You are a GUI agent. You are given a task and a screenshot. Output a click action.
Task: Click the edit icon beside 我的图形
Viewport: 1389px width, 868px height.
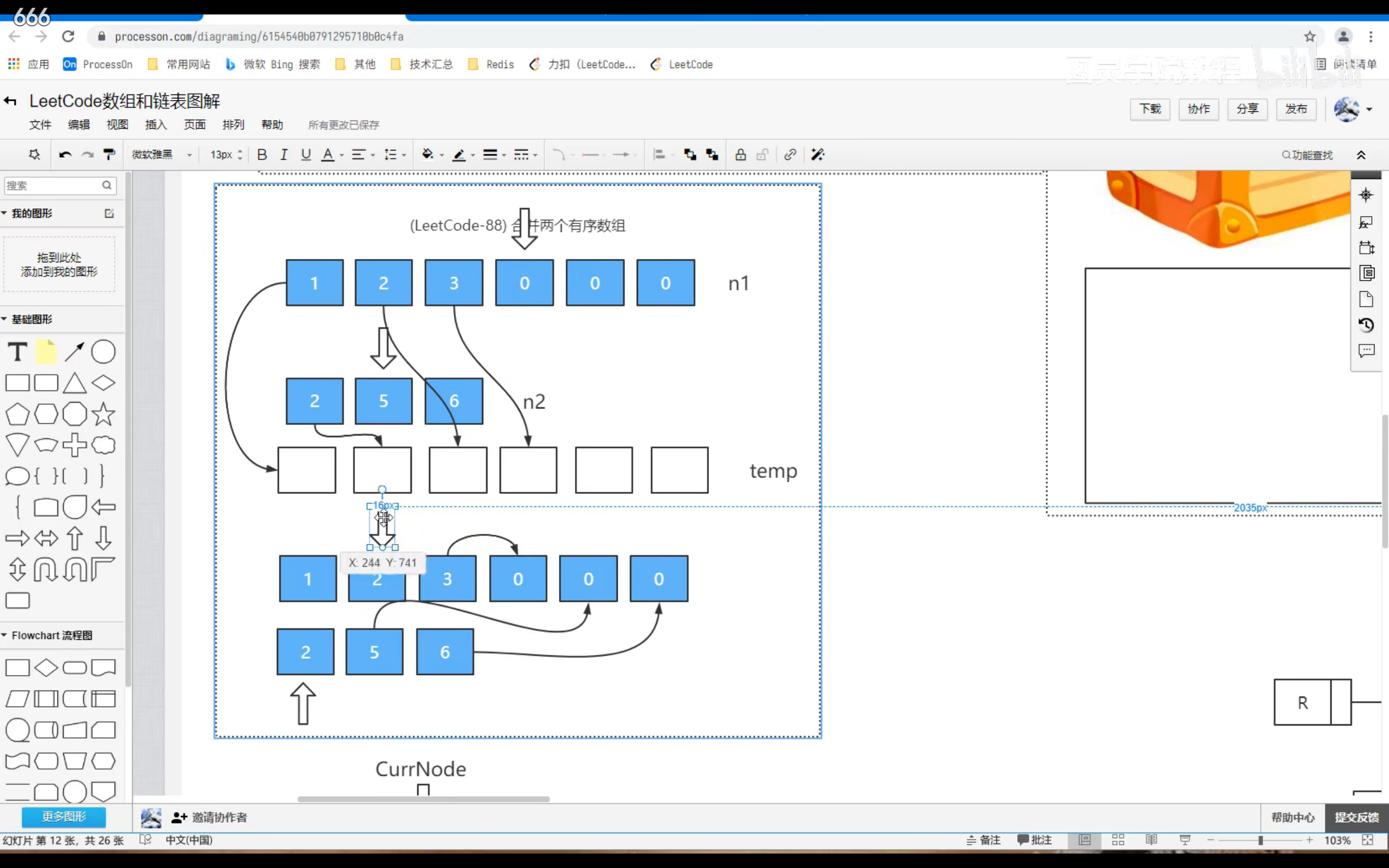point(109,214)
